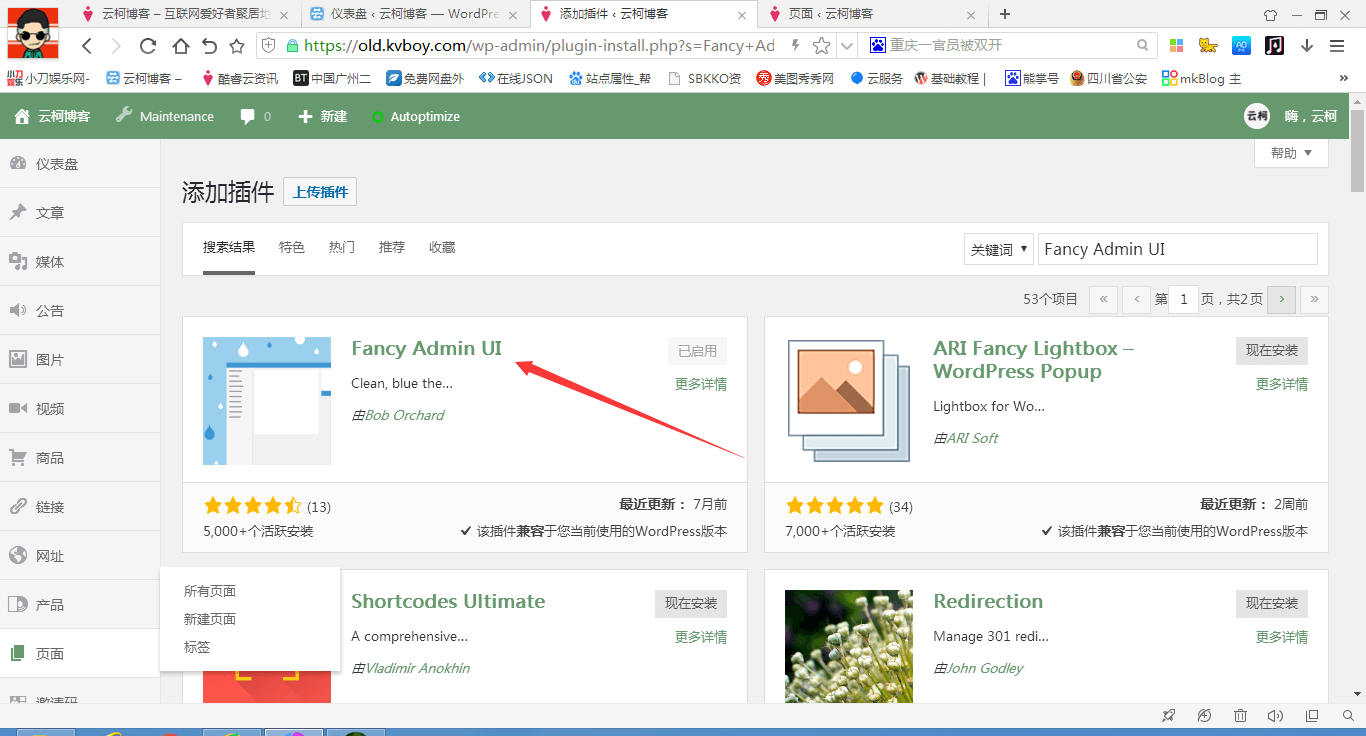Open Autoptimize in the admin bar
1366x736 pixels.
click(415, 116)
